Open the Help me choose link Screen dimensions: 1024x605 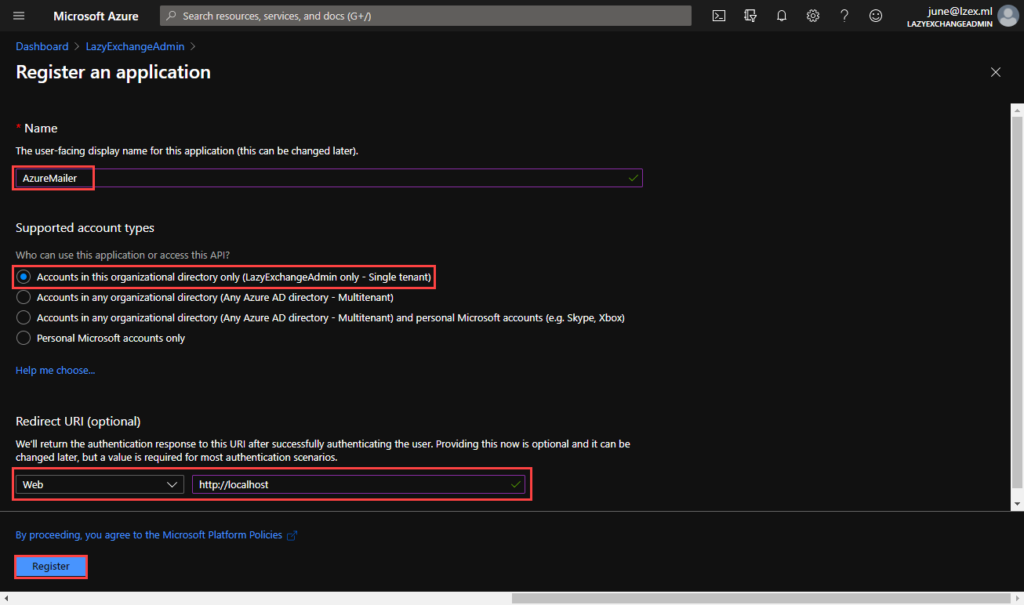click(x=55, y=370)
